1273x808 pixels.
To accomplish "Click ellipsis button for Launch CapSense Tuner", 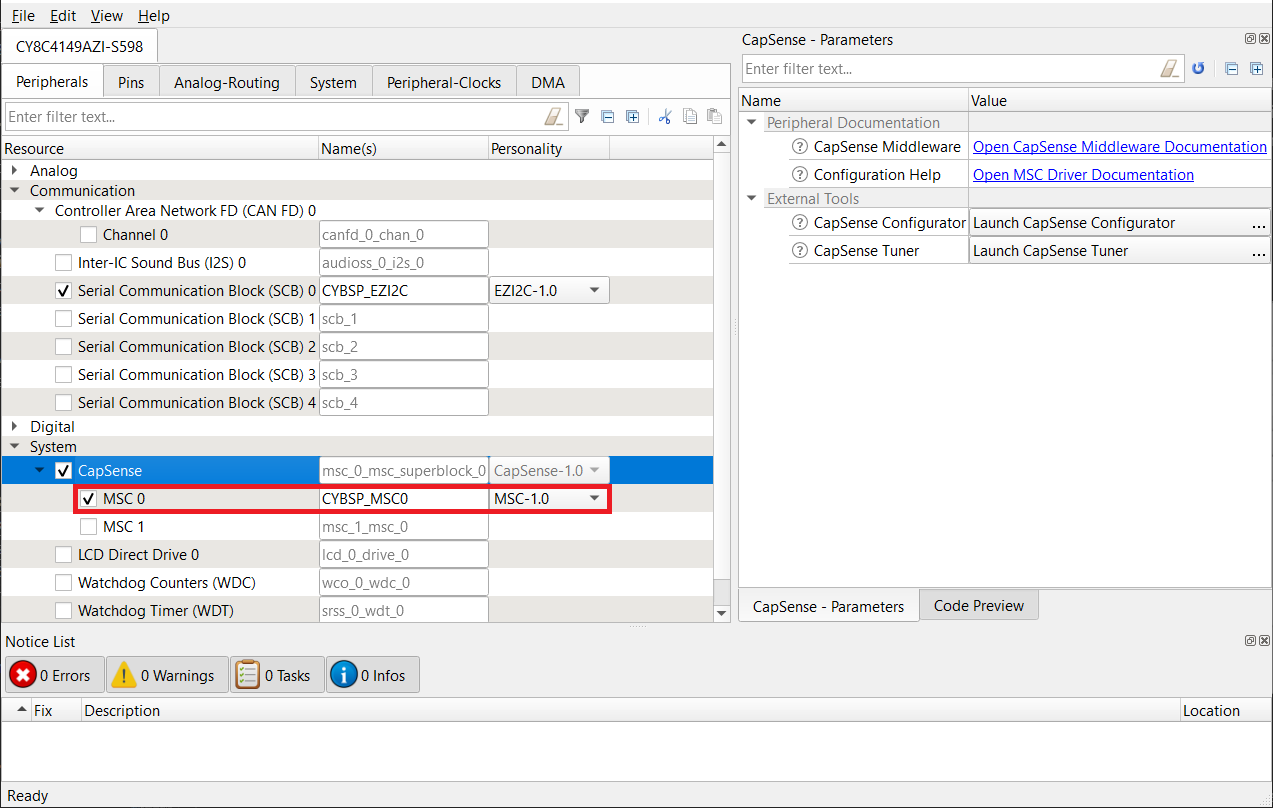I will (1258, 251).
